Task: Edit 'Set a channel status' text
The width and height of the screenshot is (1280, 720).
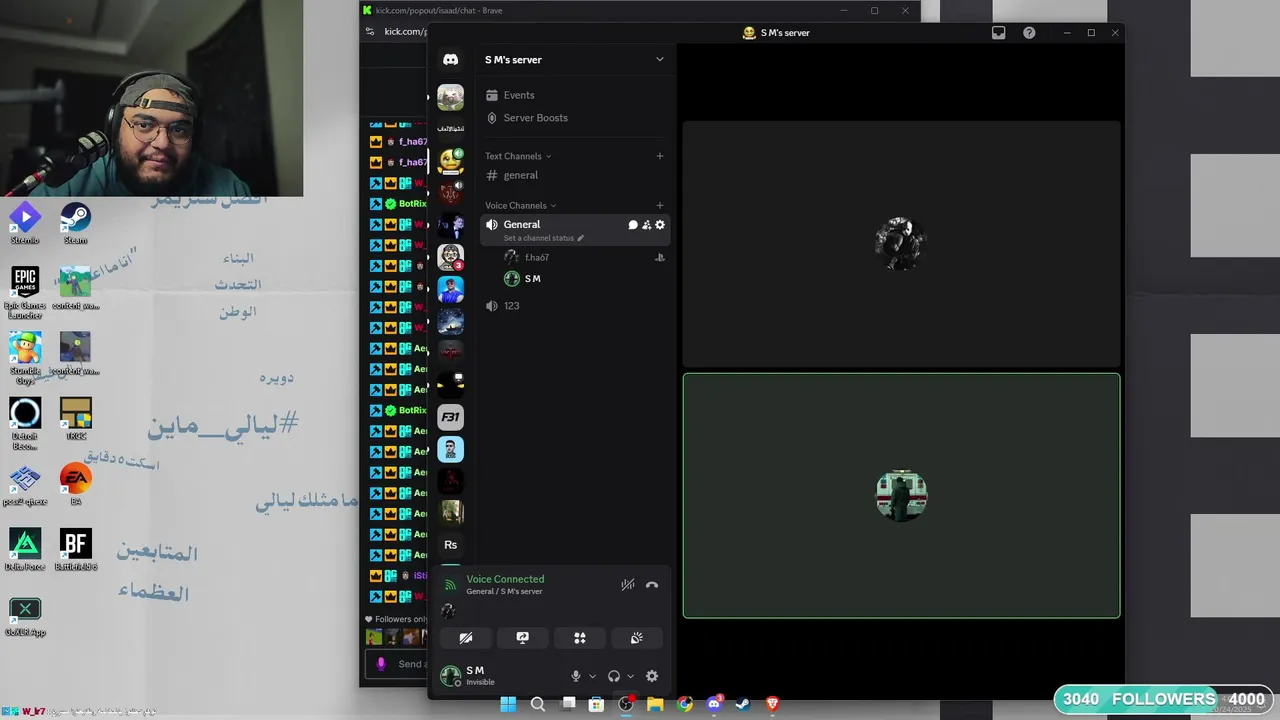Action: tap(543, 238)
